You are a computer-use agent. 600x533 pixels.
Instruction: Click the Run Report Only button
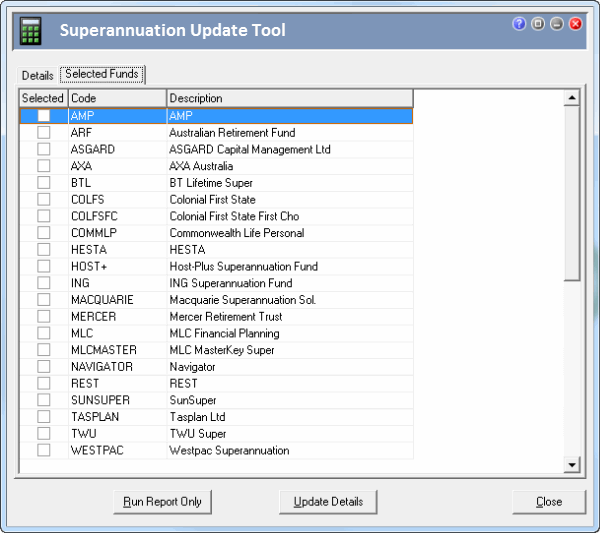tap(162, 502)
